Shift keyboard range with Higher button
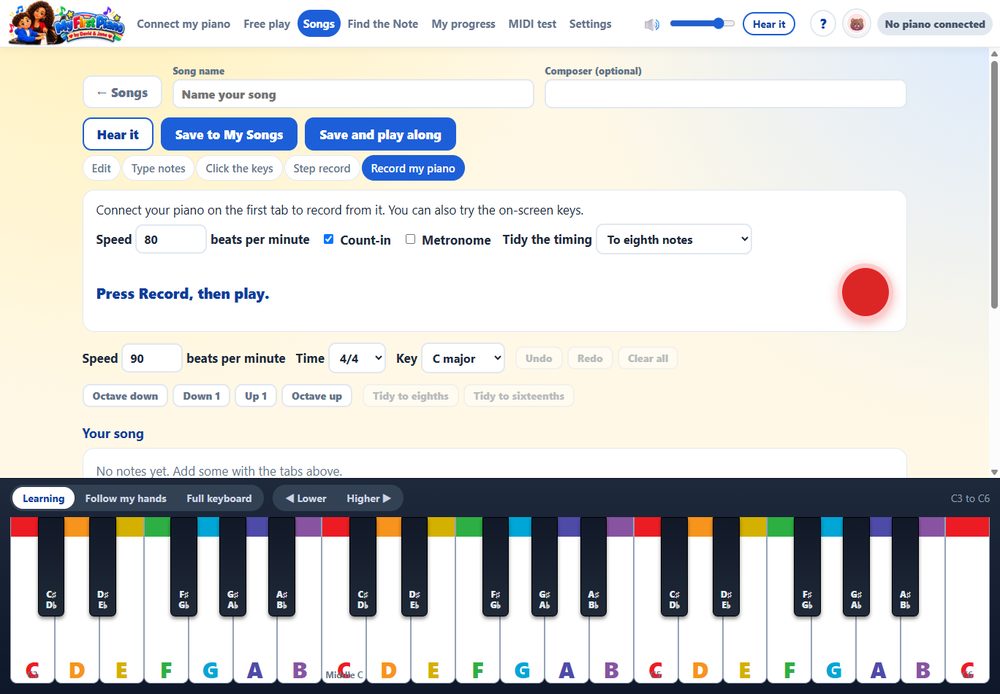This screenshot has height=694, width=1000. pyautogui.click(x=369, y=498)
